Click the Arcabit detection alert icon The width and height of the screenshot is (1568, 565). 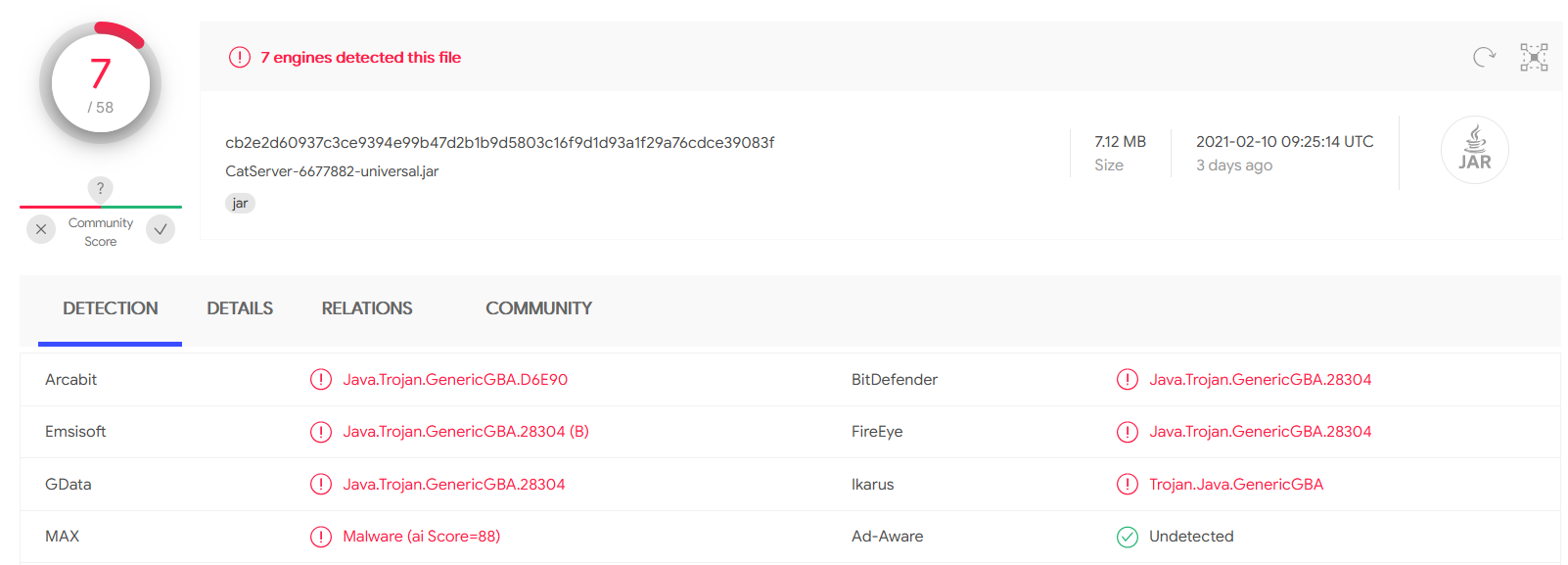(x=321, y=379)
